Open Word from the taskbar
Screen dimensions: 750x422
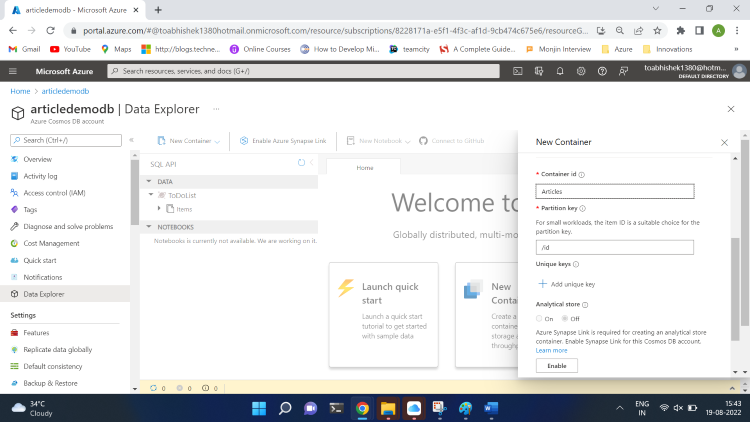point(491,409)
